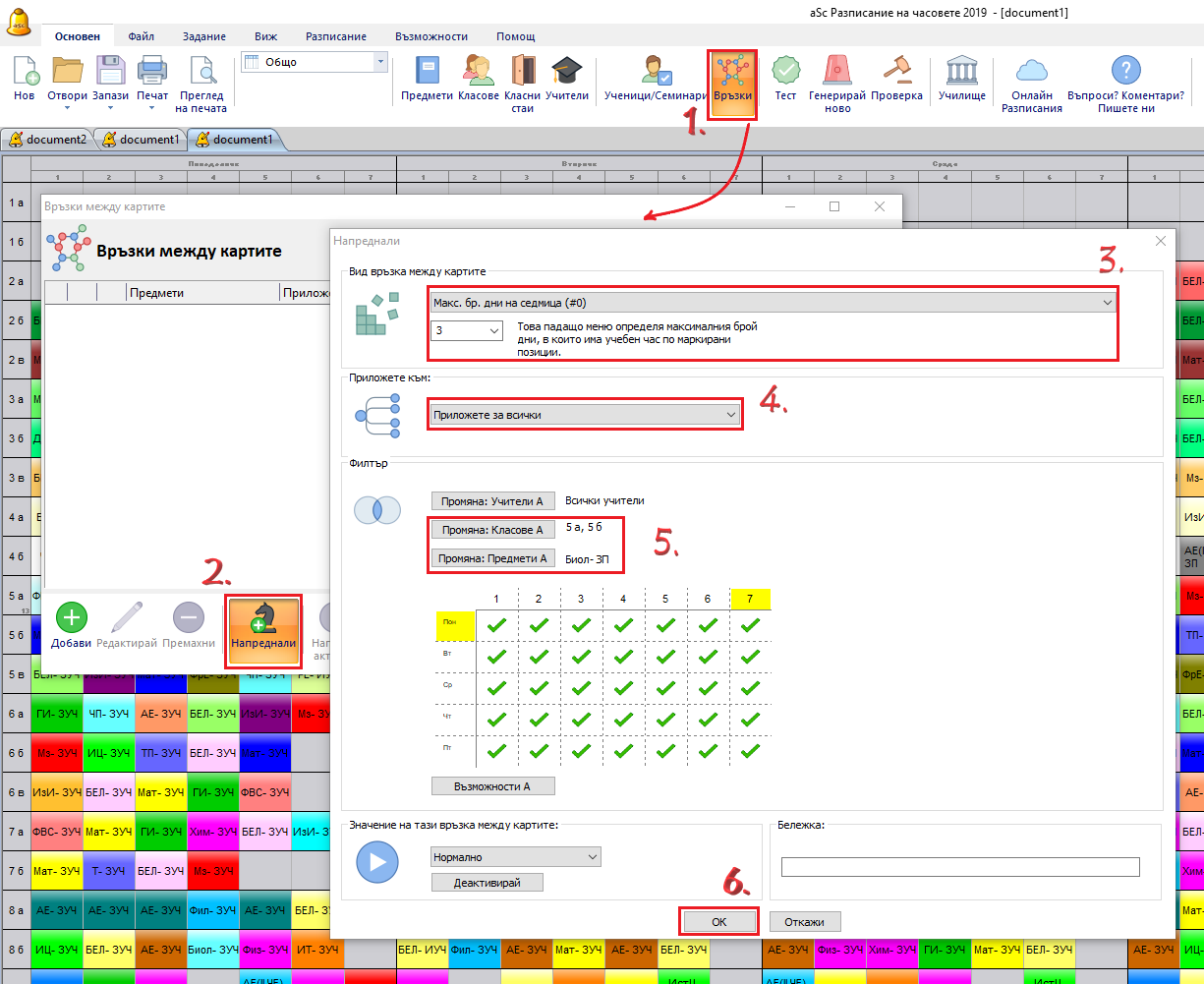Click the Промяна: Класове А button

[x=492, y=530]
